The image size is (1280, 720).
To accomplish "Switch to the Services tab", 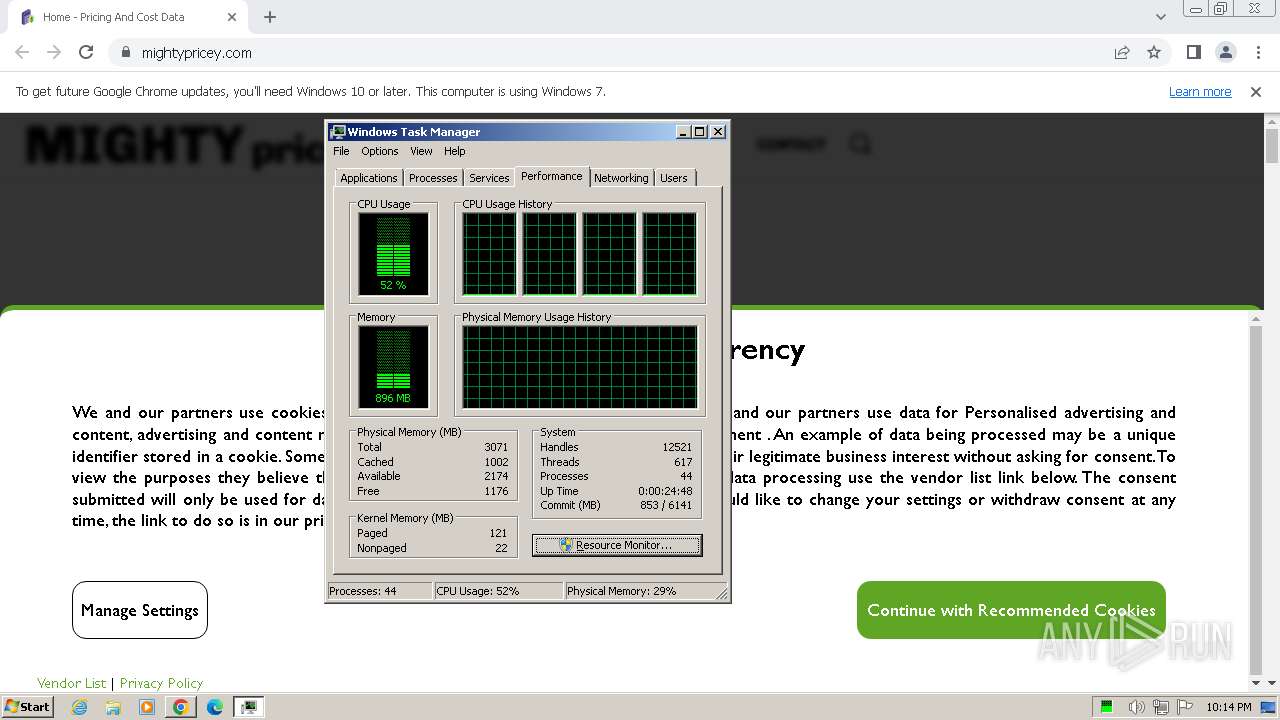I will tap(489, 178).
